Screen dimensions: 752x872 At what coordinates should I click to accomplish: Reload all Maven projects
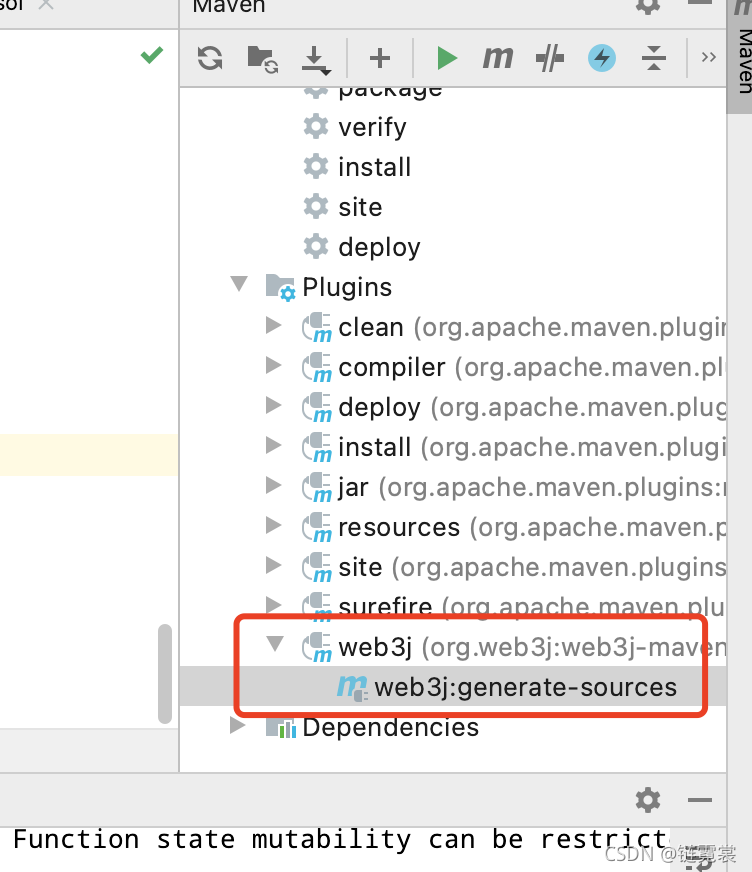[210, 58]
